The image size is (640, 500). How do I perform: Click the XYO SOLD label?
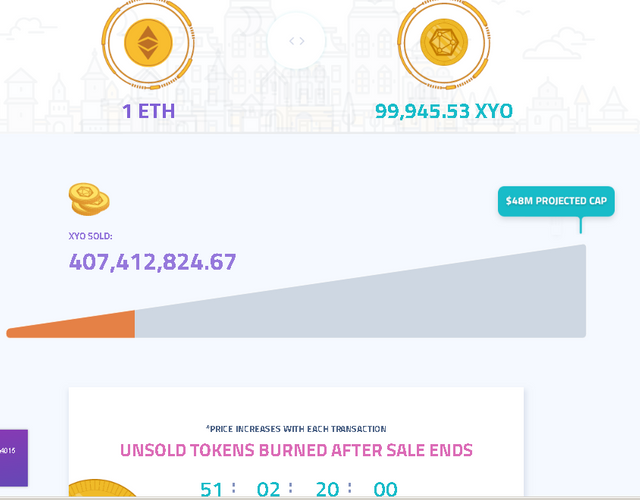(x=90, y=236)
